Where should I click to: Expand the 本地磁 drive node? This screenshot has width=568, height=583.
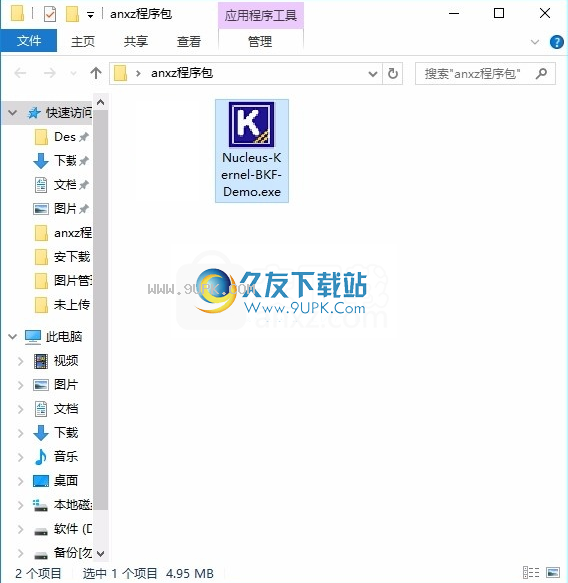tap(20, 505)
